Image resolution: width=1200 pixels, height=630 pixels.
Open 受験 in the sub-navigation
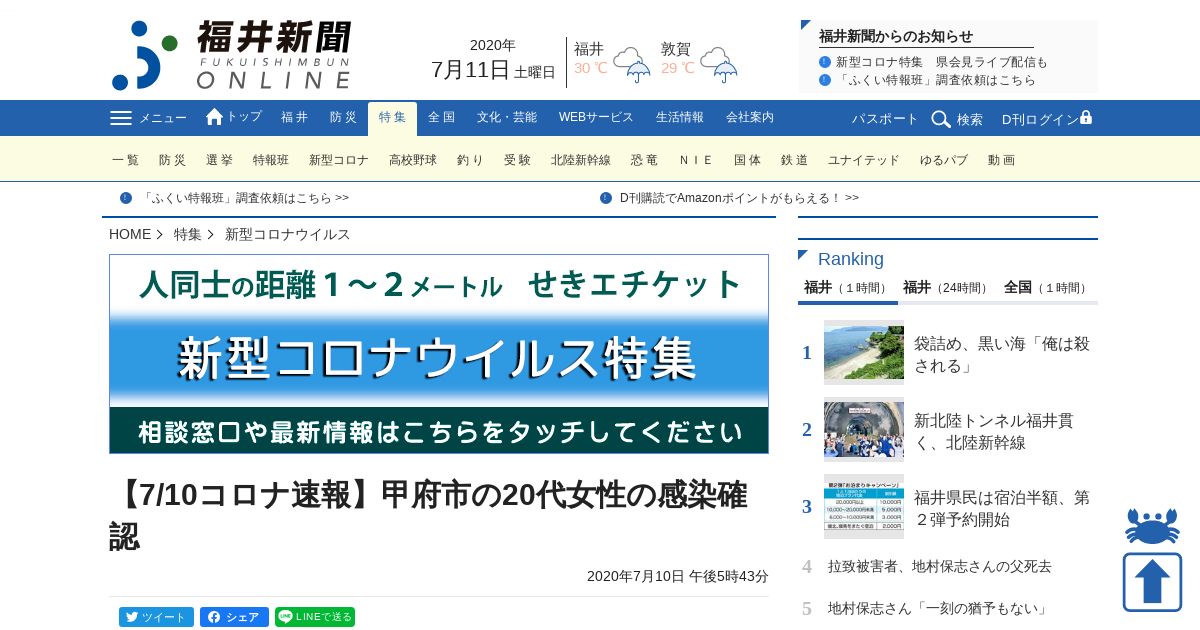coord(518,160)
